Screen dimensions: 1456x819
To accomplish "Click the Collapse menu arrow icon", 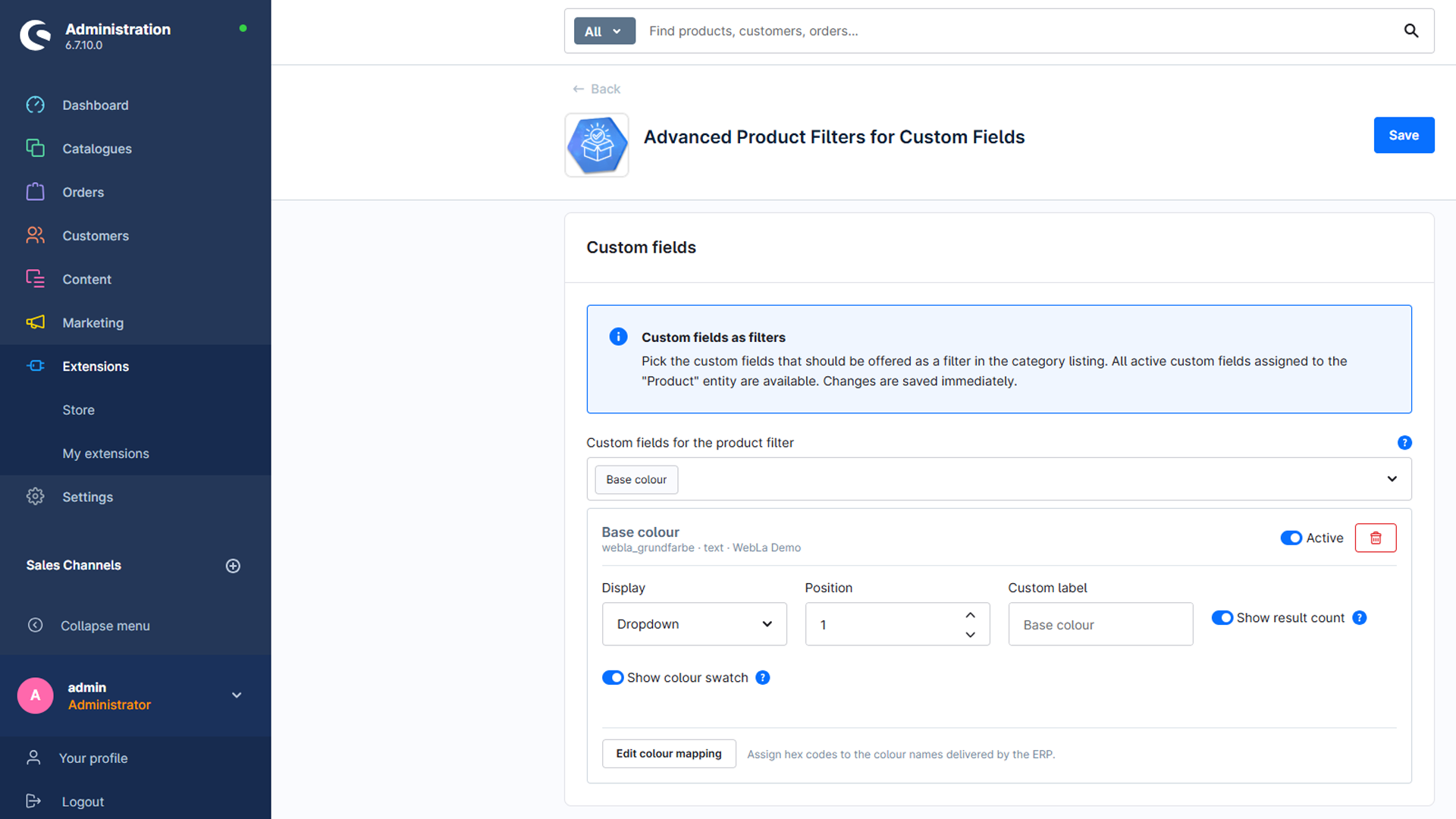I will pyautogui.click(x=35, y=626).
